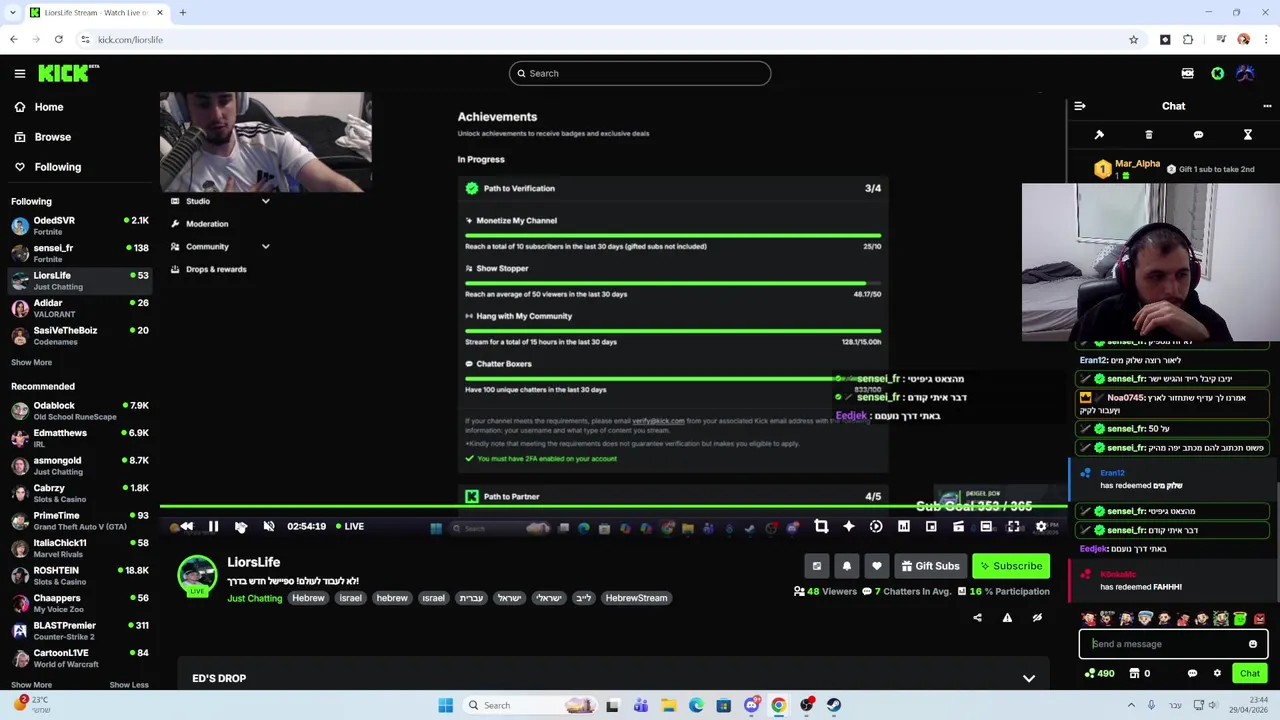Open Windows Start menu
Viewport: 1280px width, 720px height.
coord(445,705)
